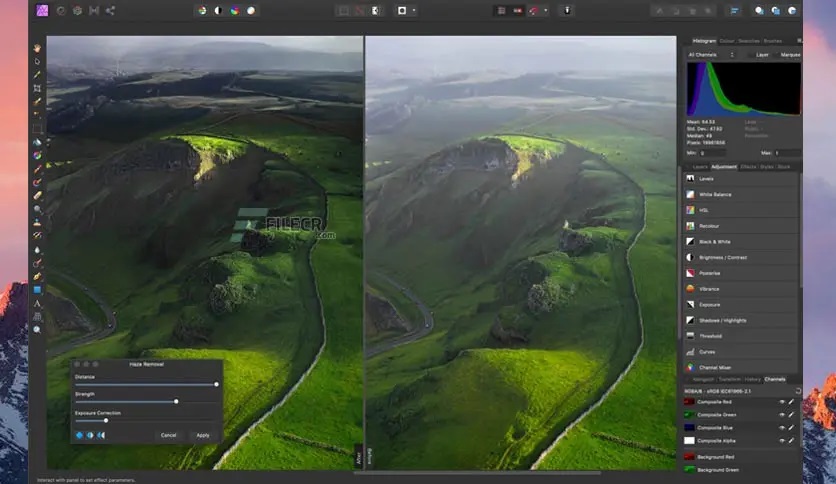
Task: Click the histogram Max input field
Action: click(x=787, y=153)
